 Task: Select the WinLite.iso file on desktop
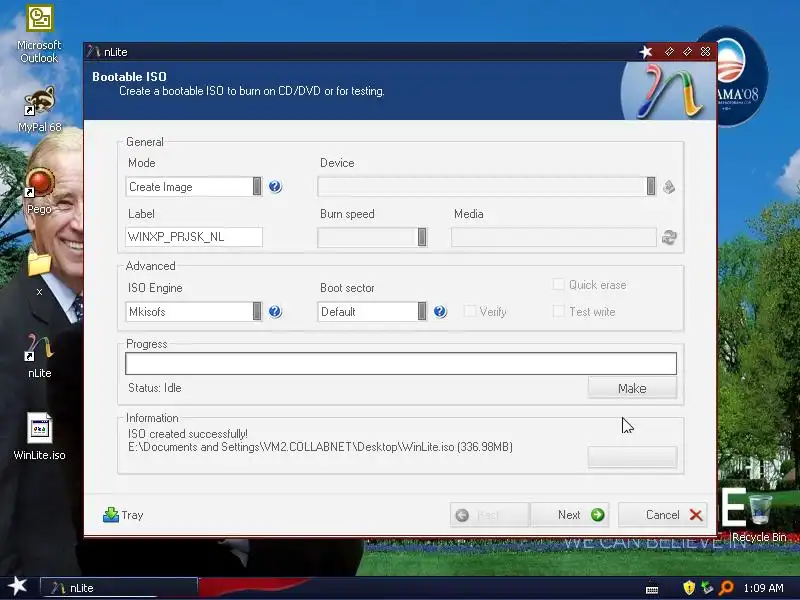[39, 436]
